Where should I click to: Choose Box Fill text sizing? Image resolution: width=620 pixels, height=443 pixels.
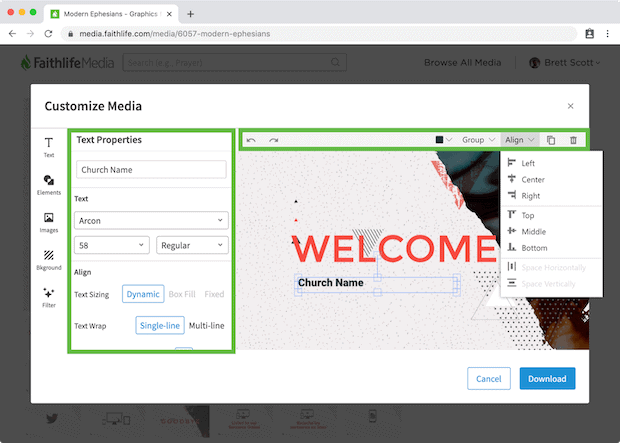click(x=182, y=294)
